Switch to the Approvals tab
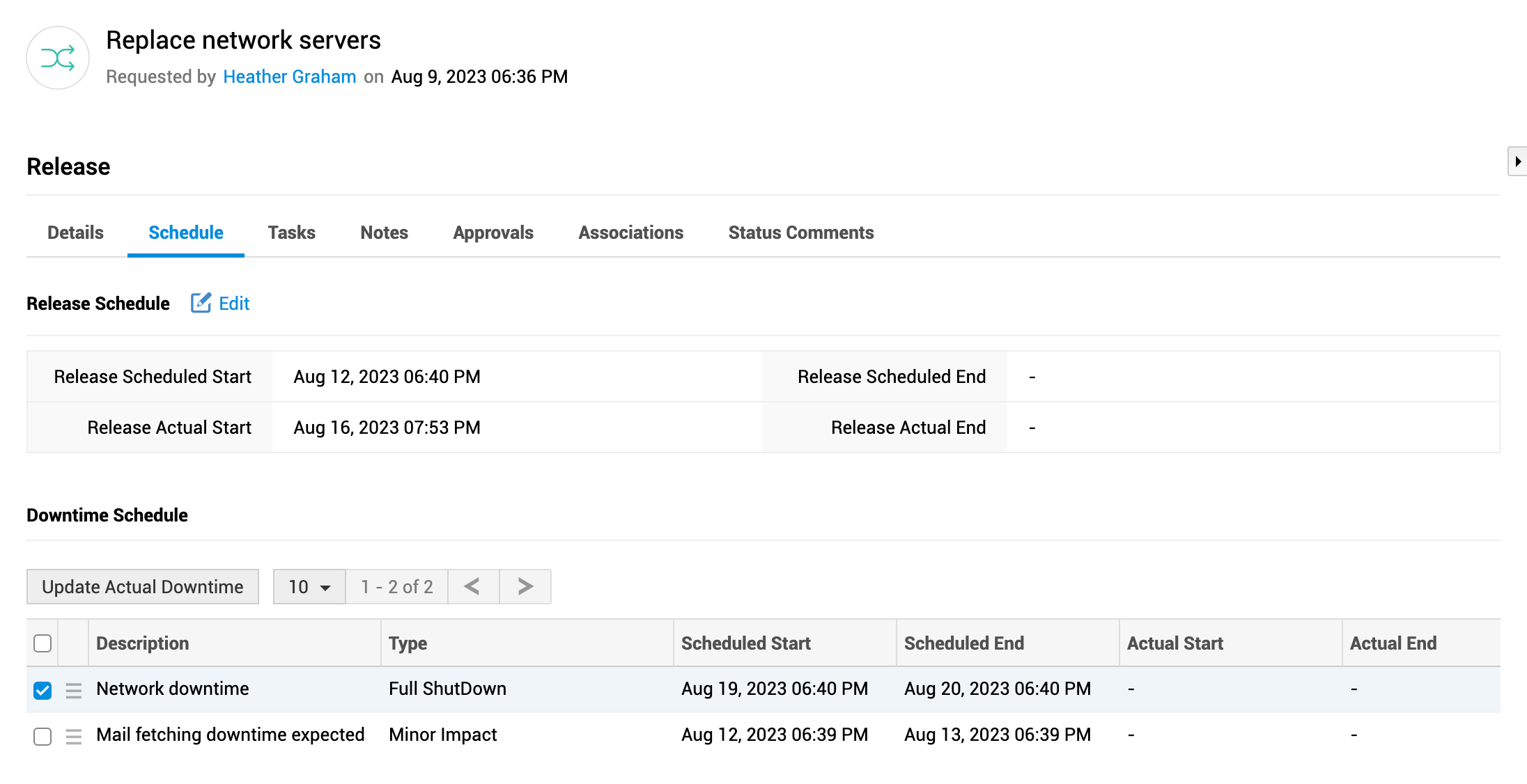1527x784 pixels. (493, 233)
